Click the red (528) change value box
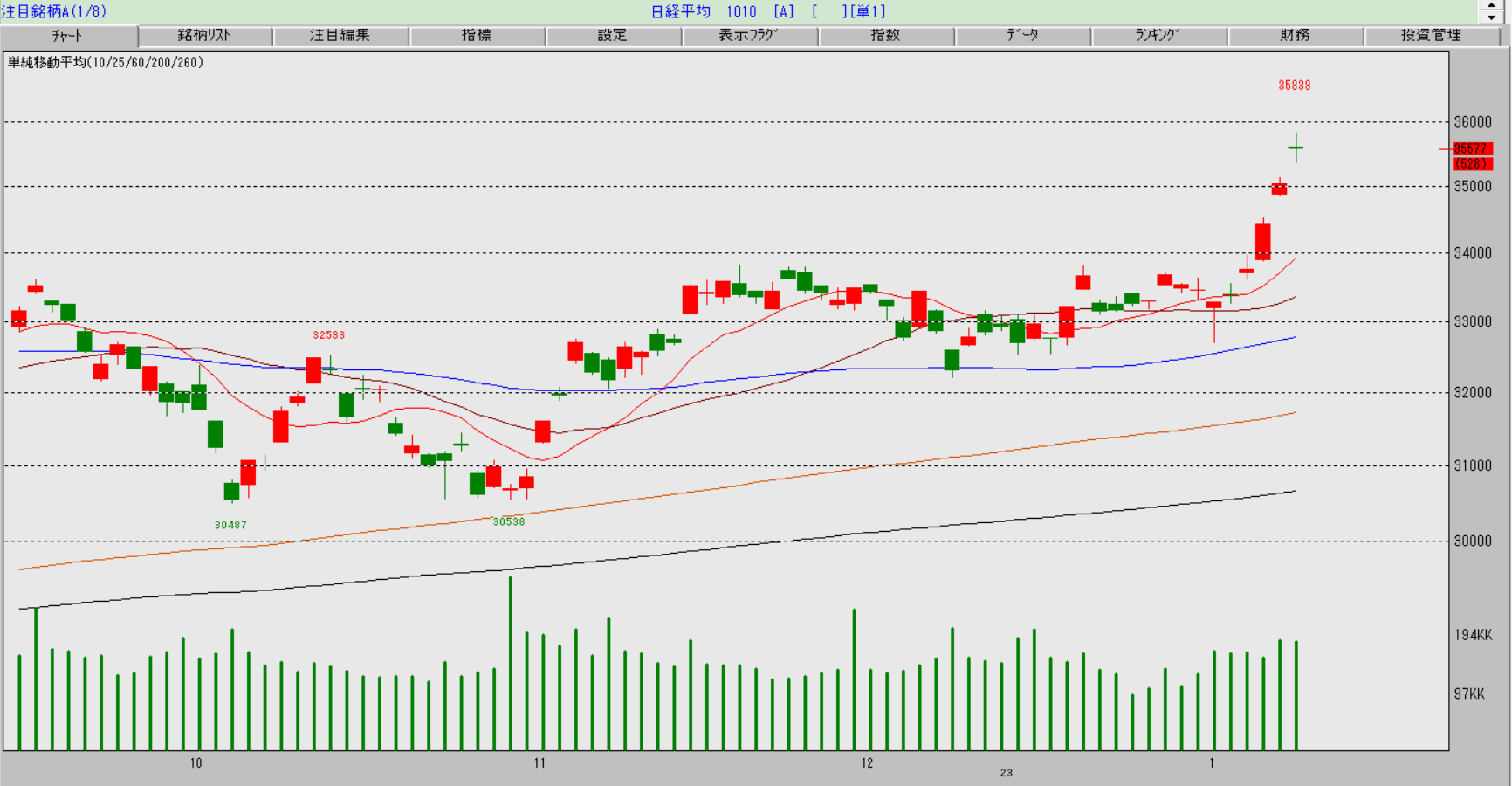The image size is (1512, 786). [1473, 164]
